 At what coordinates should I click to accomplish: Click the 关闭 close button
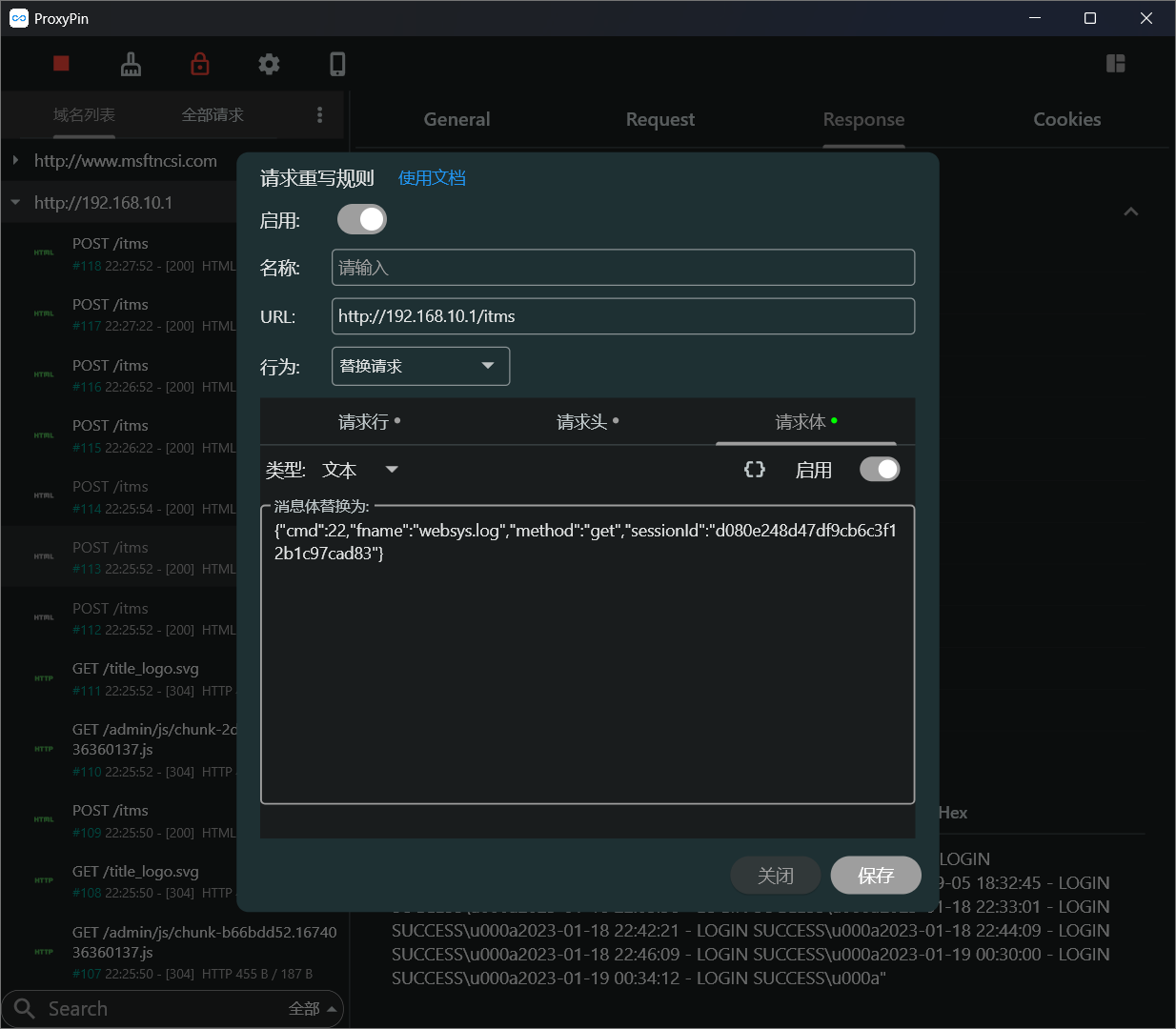pyautogui.click(x=775, y=876)
